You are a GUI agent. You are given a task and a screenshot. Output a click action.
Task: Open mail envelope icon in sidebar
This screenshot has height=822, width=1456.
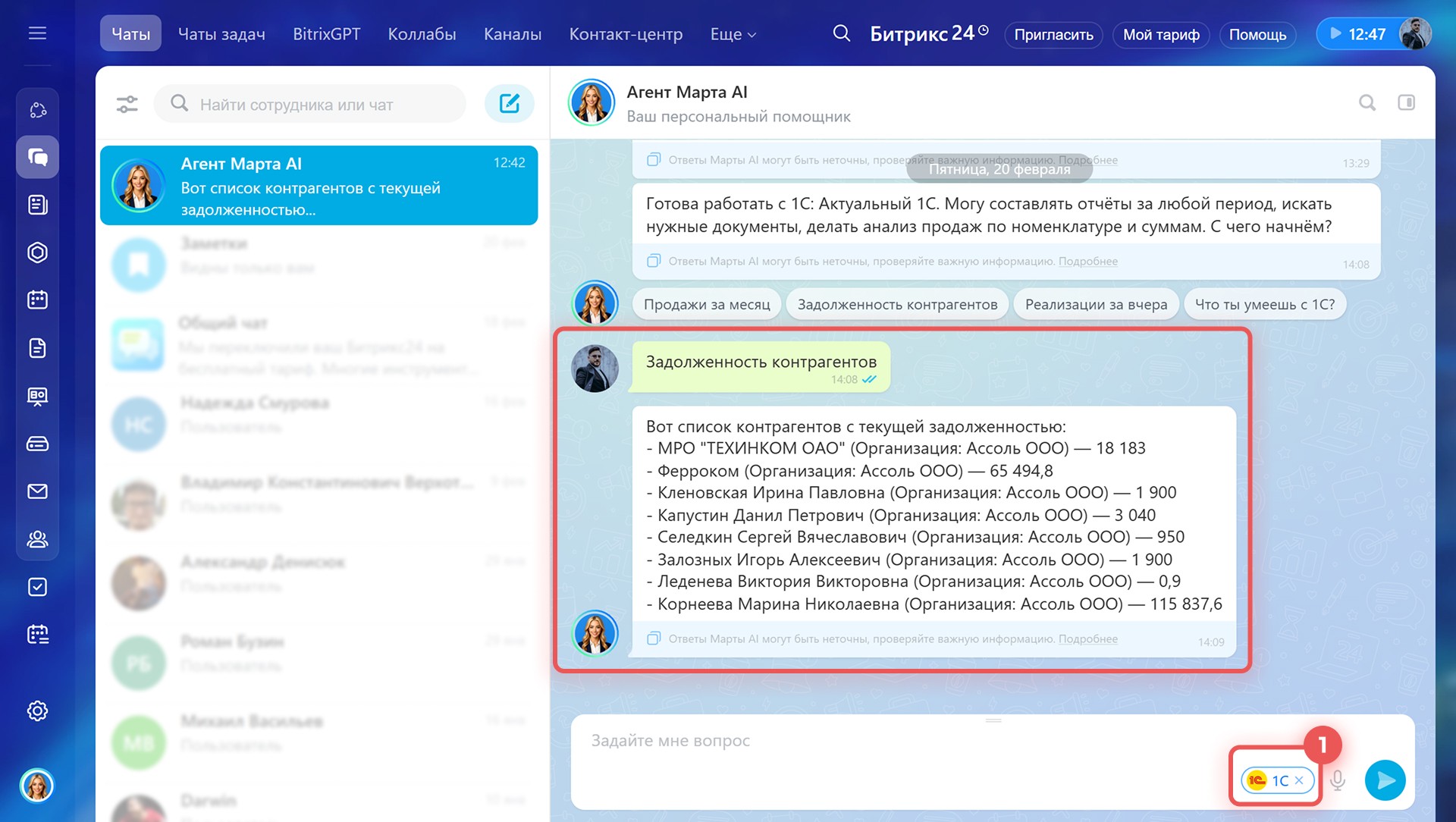37,491
